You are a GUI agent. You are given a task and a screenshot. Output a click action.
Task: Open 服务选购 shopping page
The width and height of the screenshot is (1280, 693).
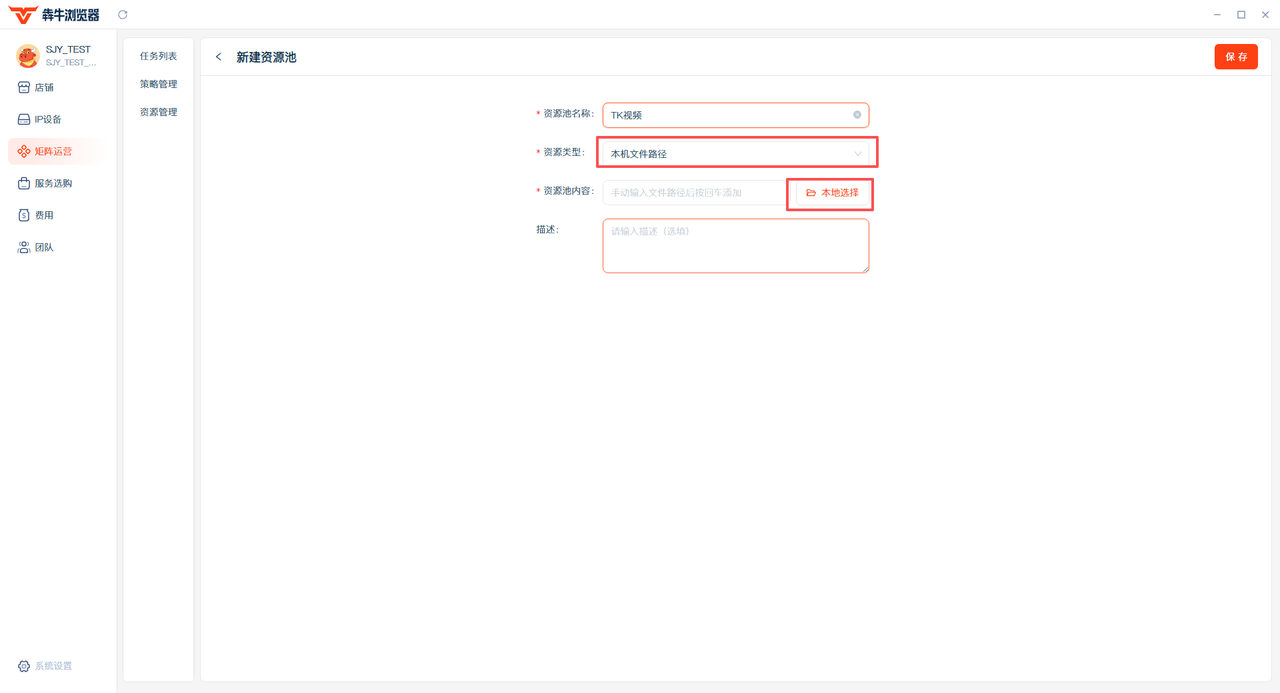pyautogui.click(x=53, y=184)
